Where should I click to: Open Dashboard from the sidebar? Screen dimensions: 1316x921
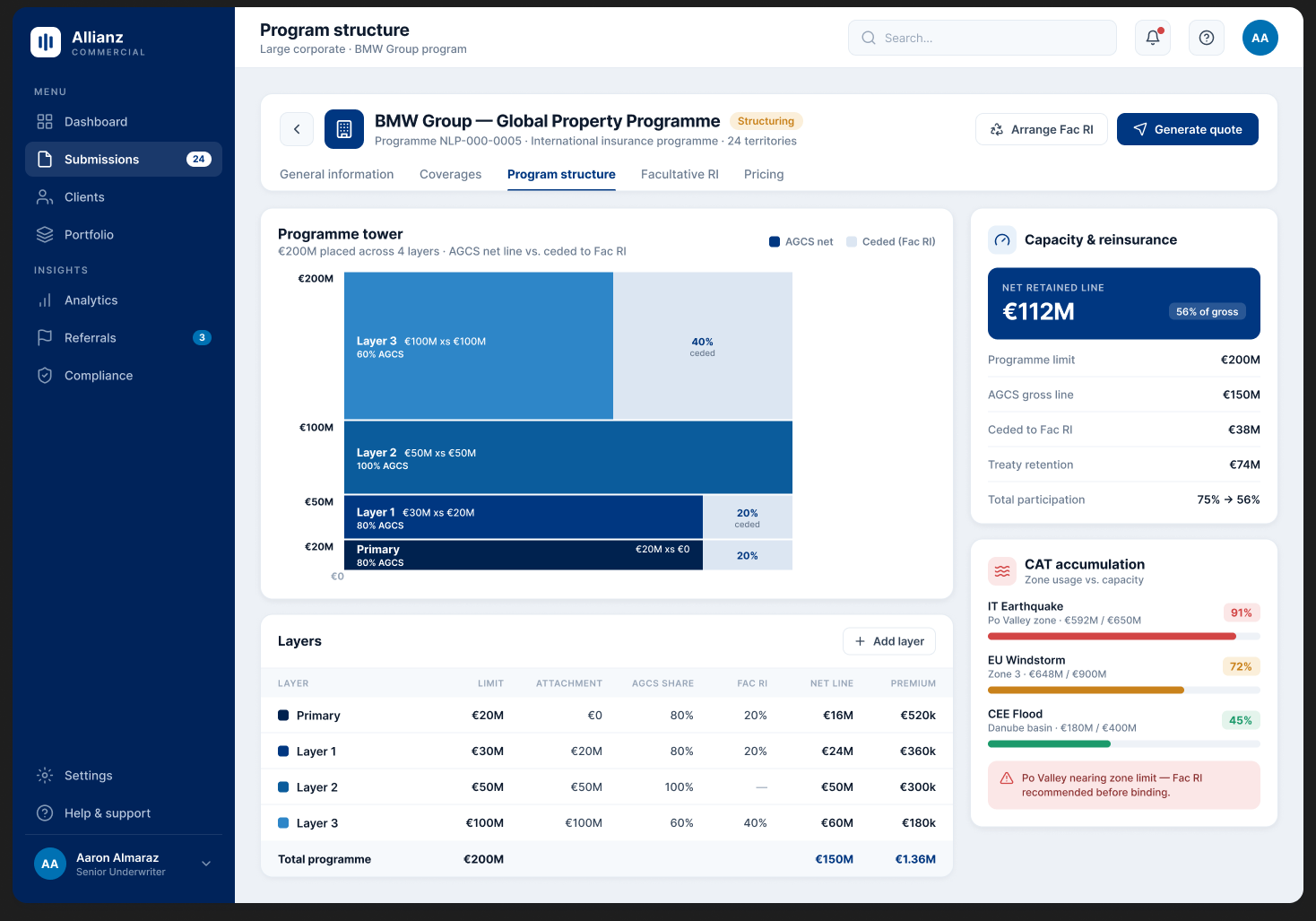[124, 122]
